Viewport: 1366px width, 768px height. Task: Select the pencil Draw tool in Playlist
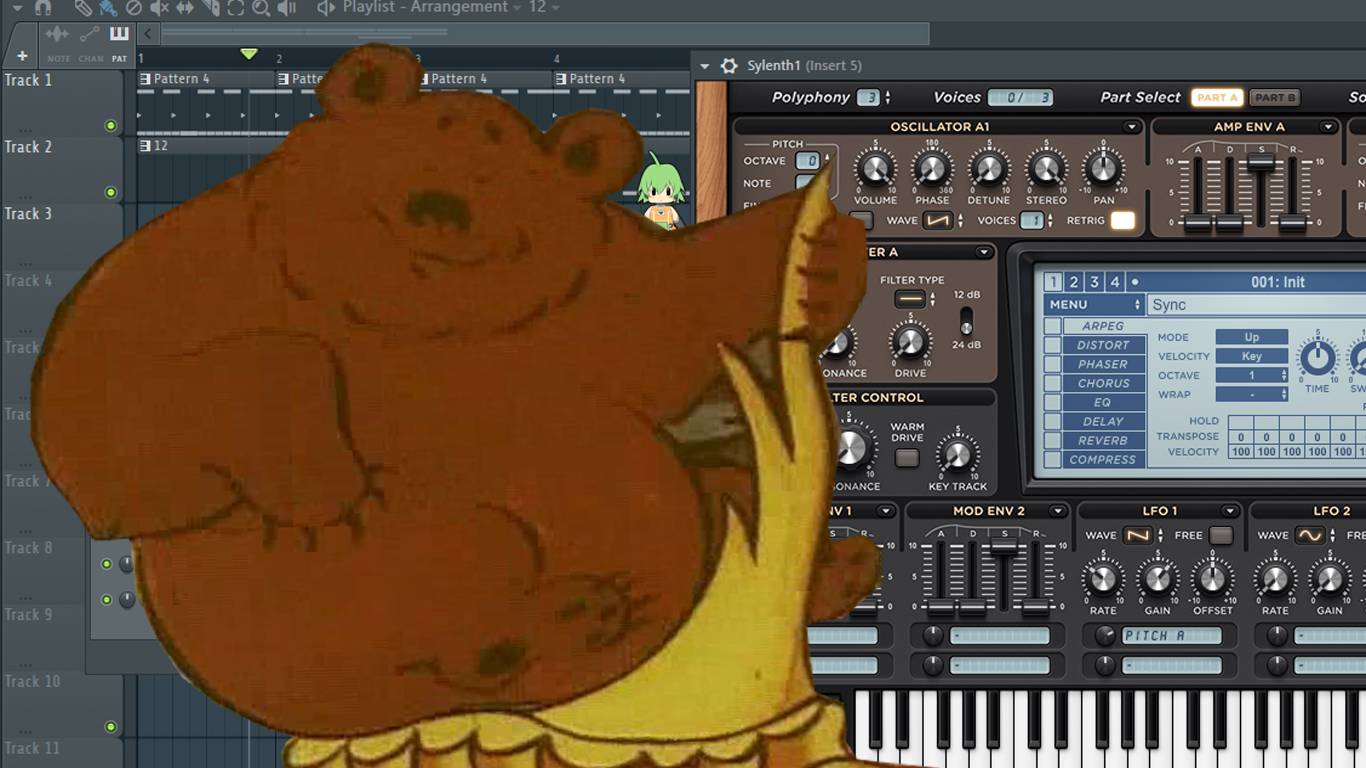click(x=83, y=7)
